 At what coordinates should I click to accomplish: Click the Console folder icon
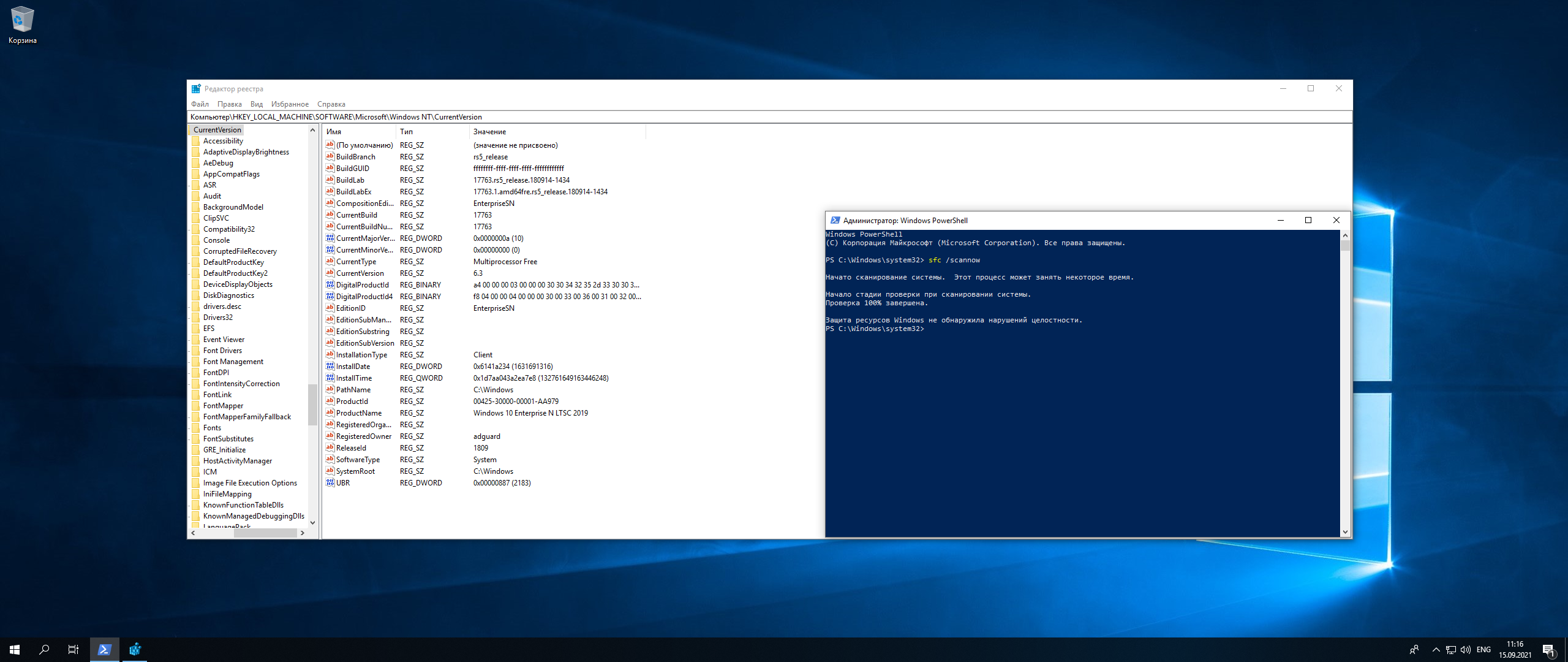pos(196,240)
